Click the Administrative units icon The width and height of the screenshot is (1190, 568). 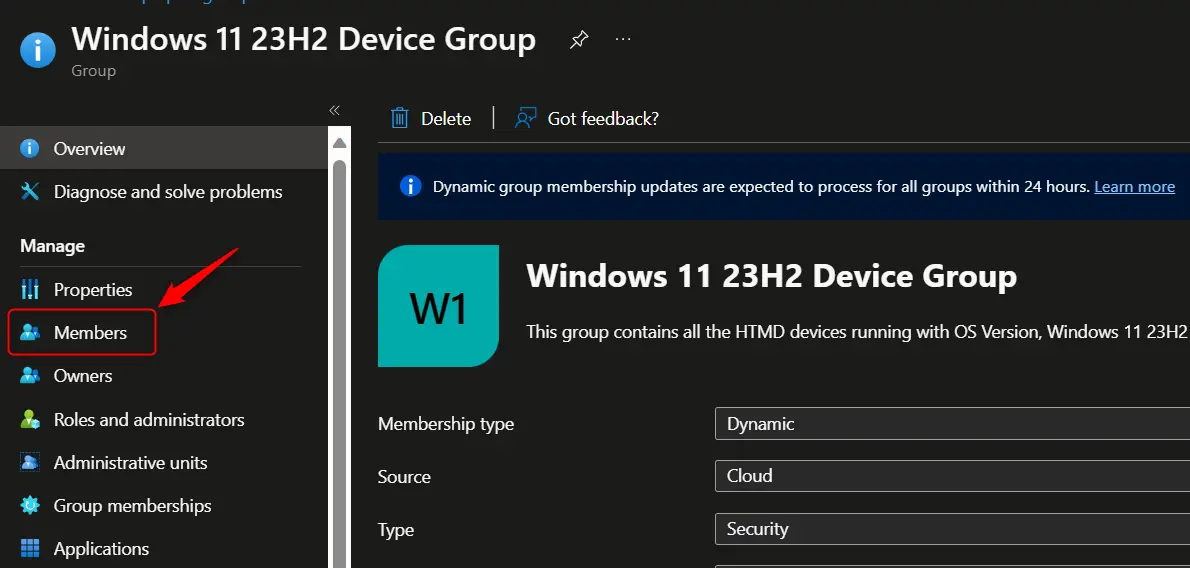pyautogui.click(x=30, y=462)
